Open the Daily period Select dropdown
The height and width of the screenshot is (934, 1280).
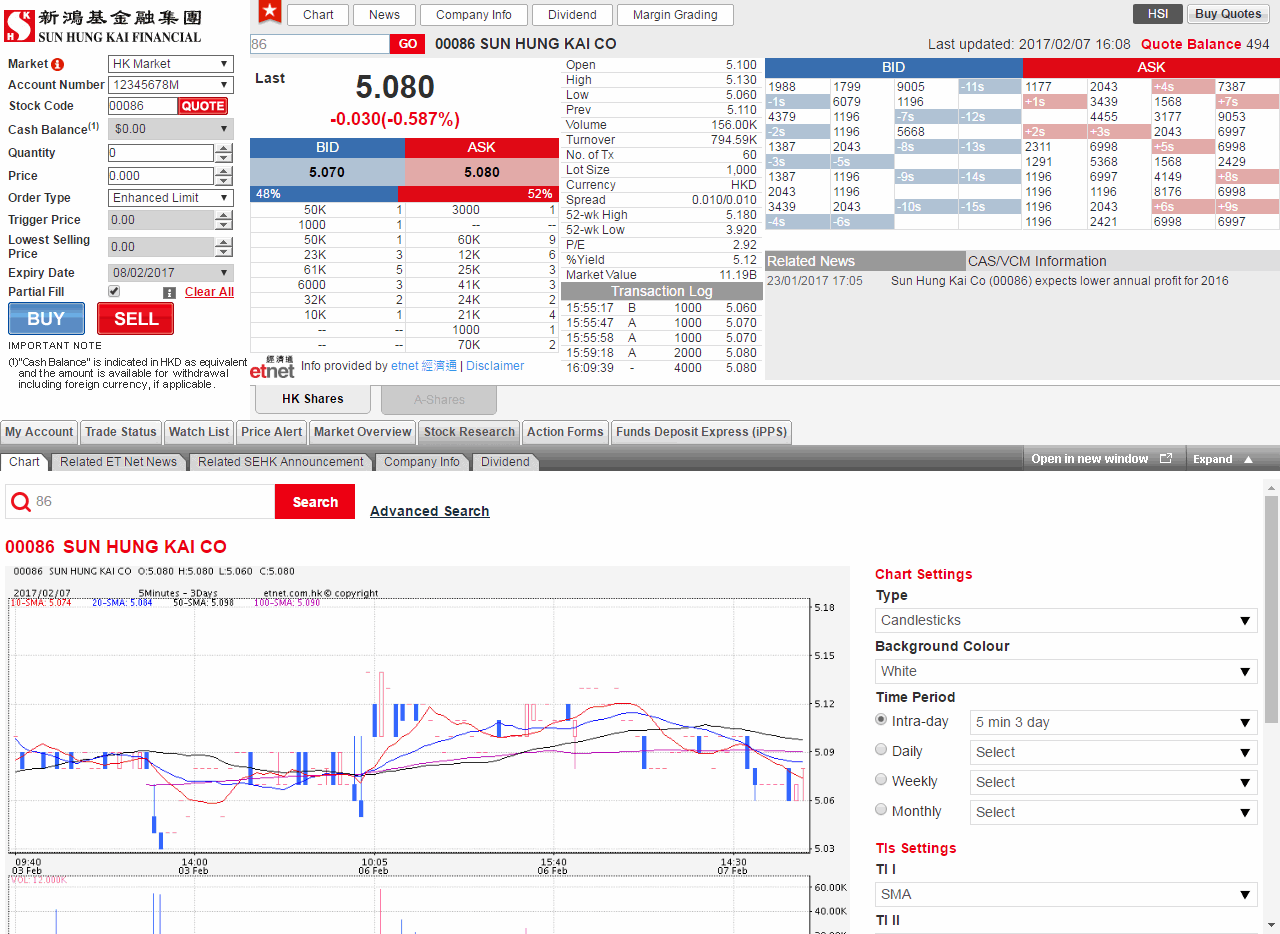point(1114,752)
